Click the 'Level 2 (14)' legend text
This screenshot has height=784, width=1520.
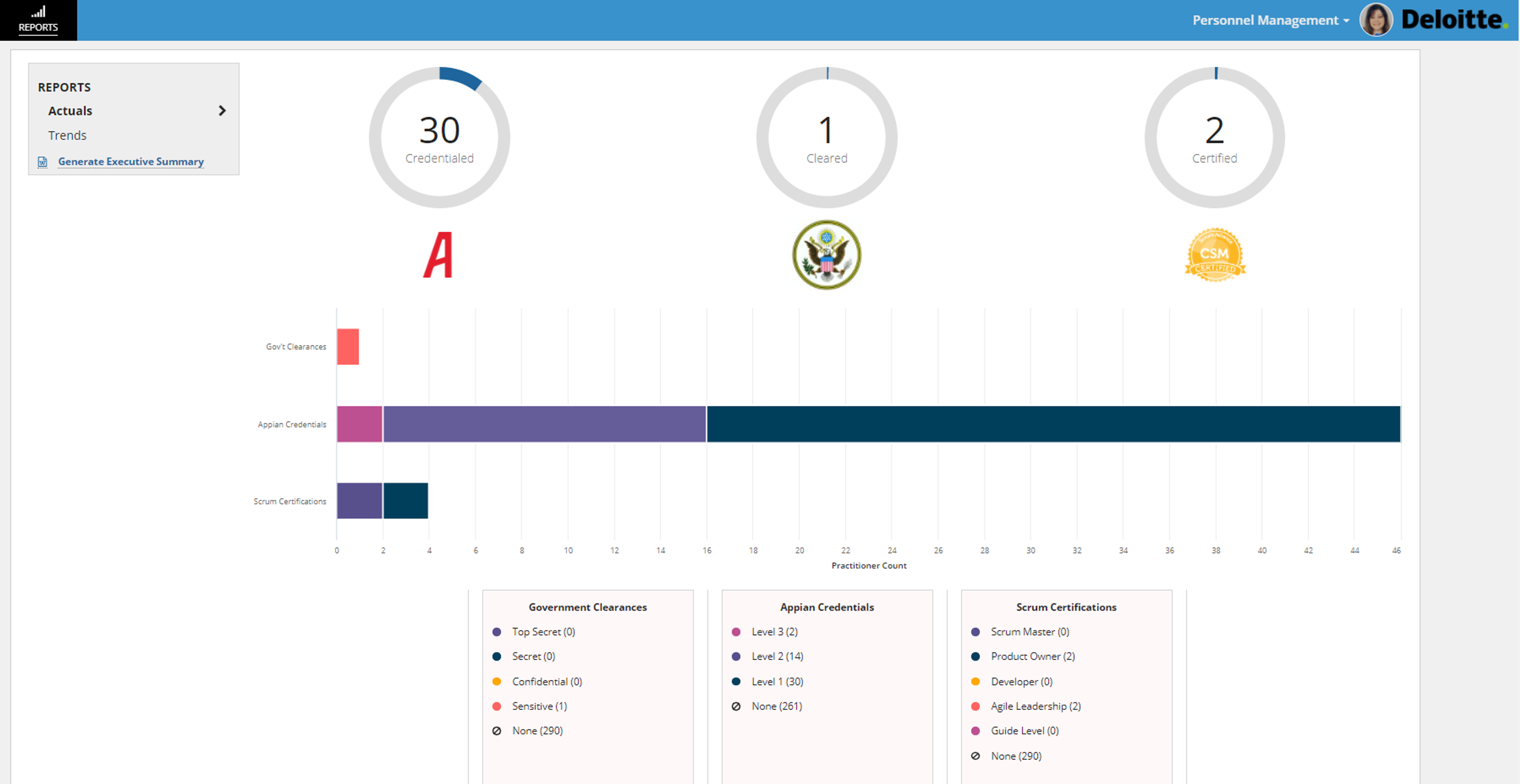[777, 657]
